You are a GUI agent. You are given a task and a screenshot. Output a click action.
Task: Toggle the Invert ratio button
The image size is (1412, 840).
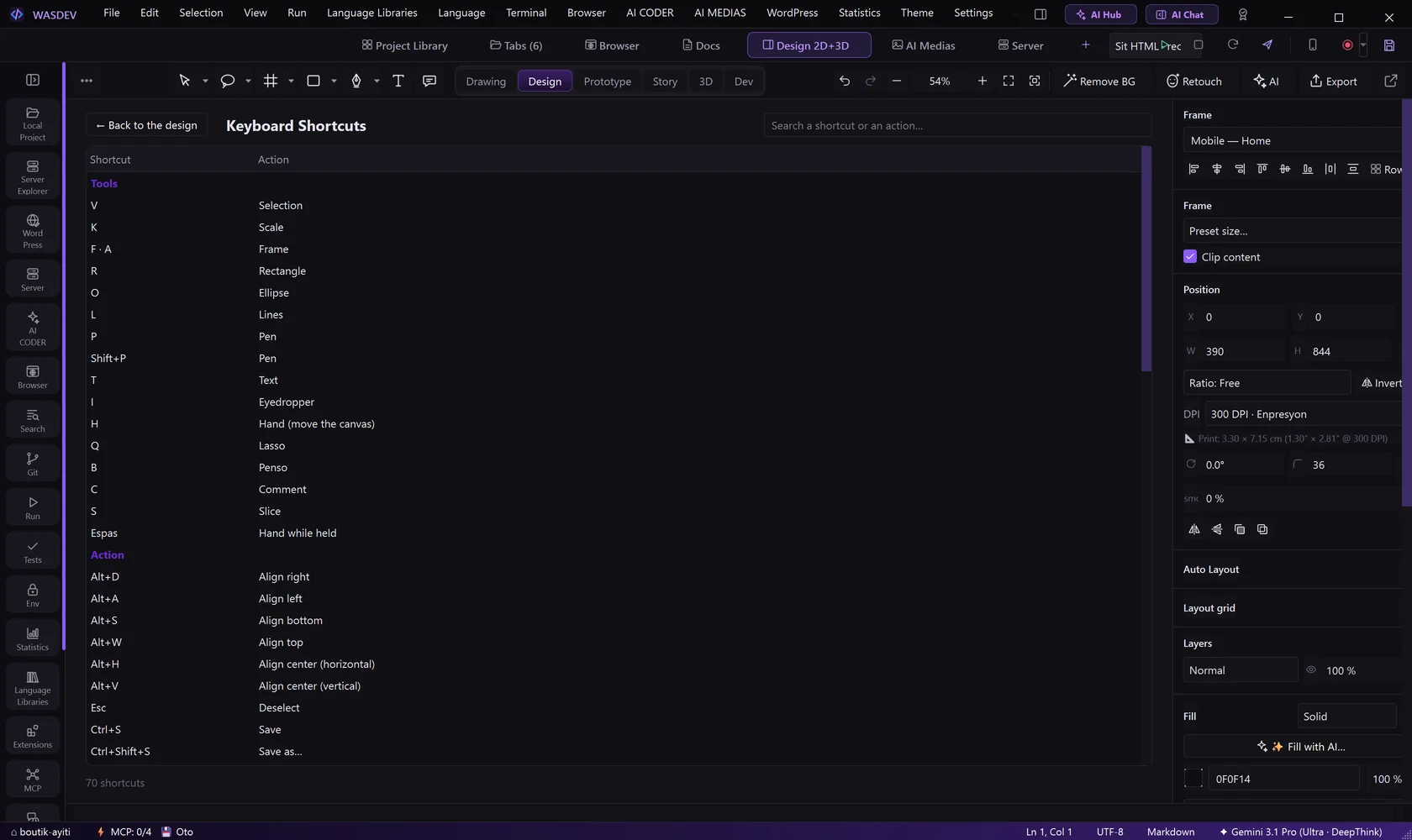pyautogui.click(x=1381, y=383)
